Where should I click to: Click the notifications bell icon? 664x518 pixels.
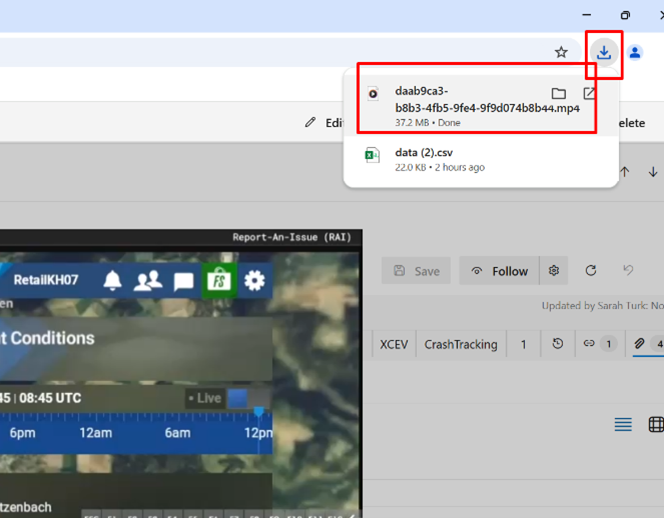(x=112, y=280)
